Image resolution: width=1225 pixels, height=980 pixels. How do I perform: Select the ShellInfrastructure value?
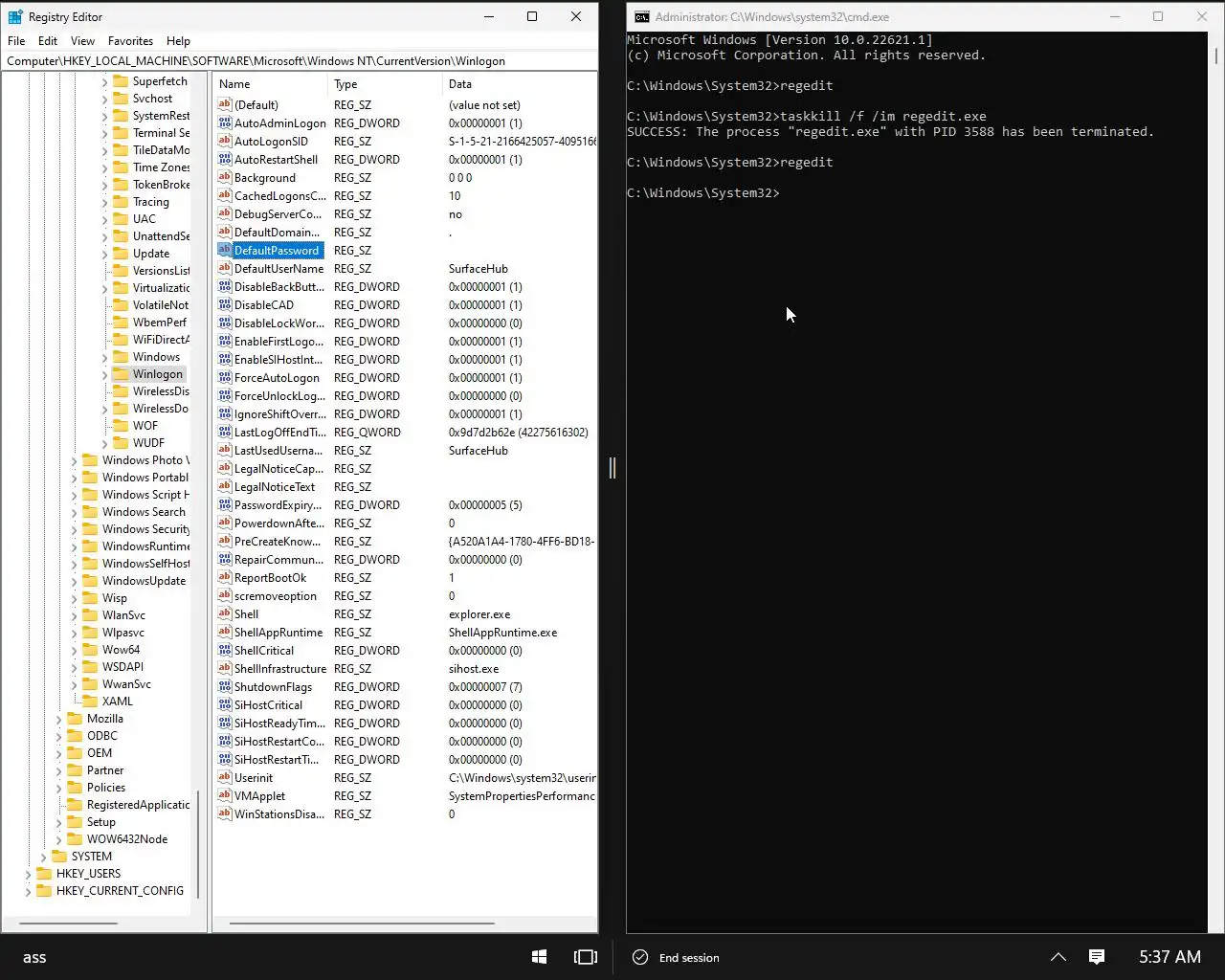(280, 668)
